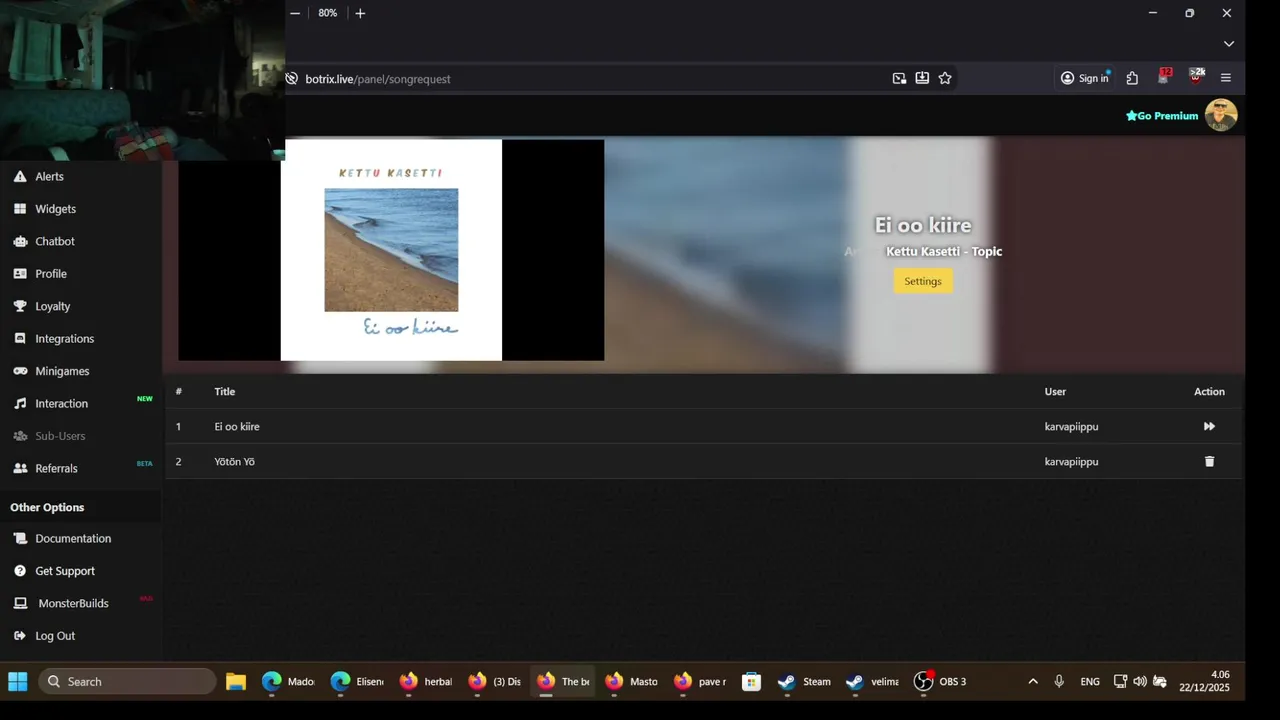Click the Windows taskbar Search box
1280x720 pixels.
[x=128, y=682]
